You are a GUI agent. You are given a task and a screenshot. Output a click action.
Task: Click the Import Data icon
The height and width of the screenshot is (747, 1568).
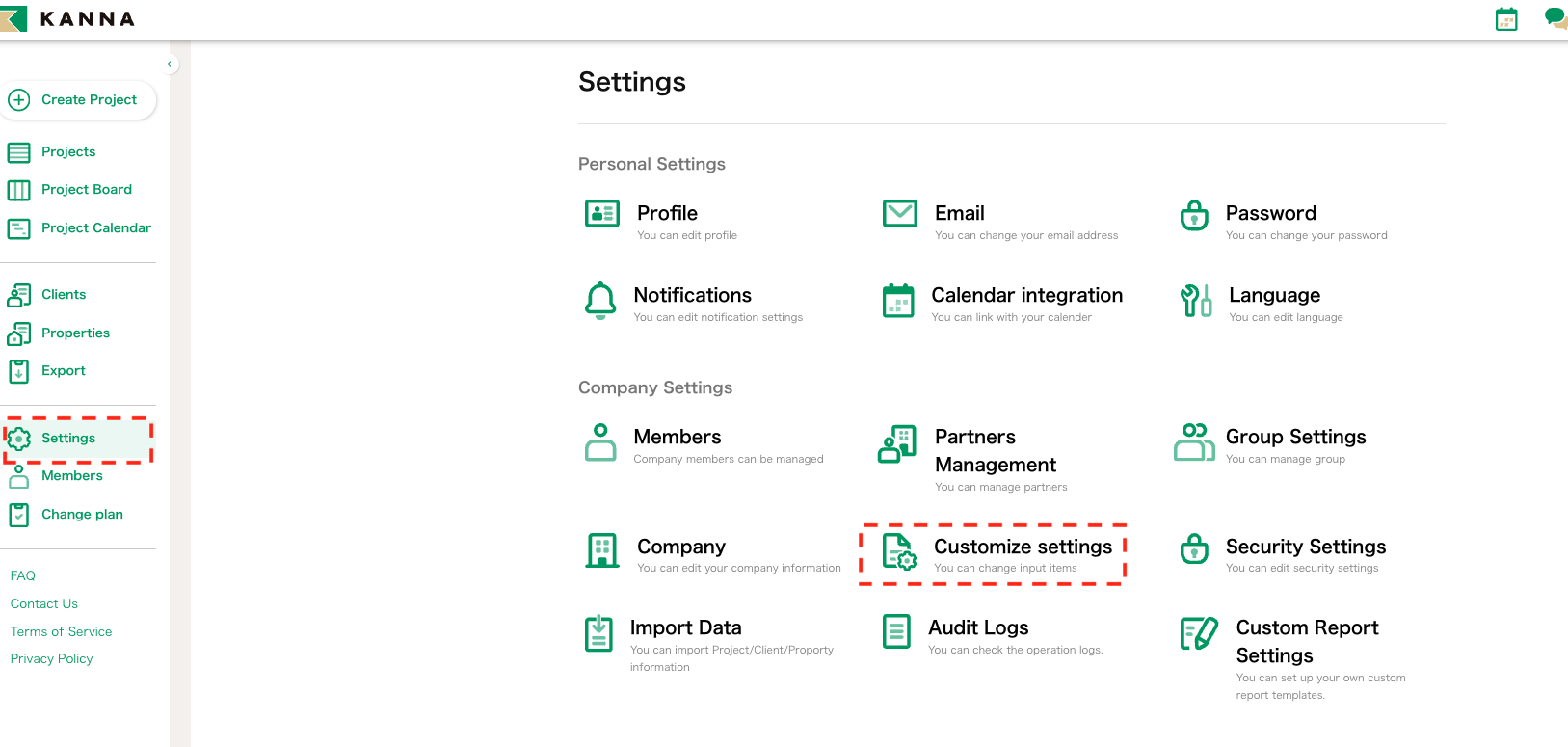point(599,633)
